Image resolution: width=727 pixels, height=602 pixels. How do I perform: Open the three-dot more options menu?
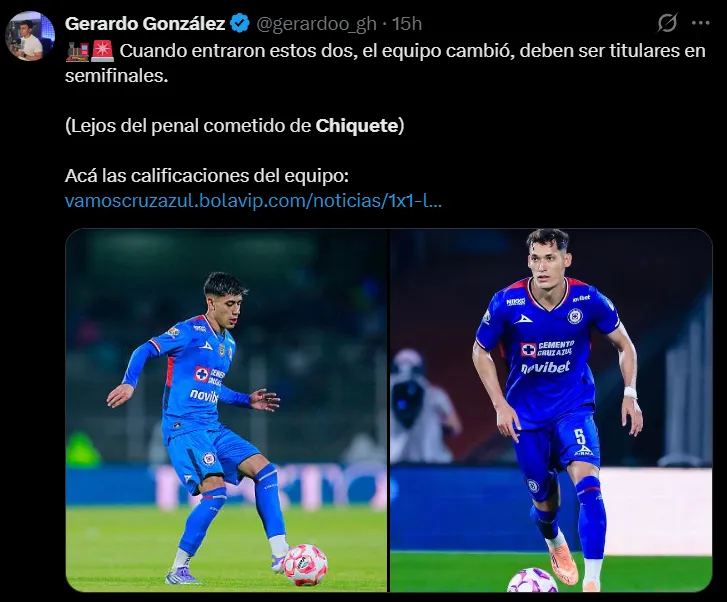tap(700, 23)
